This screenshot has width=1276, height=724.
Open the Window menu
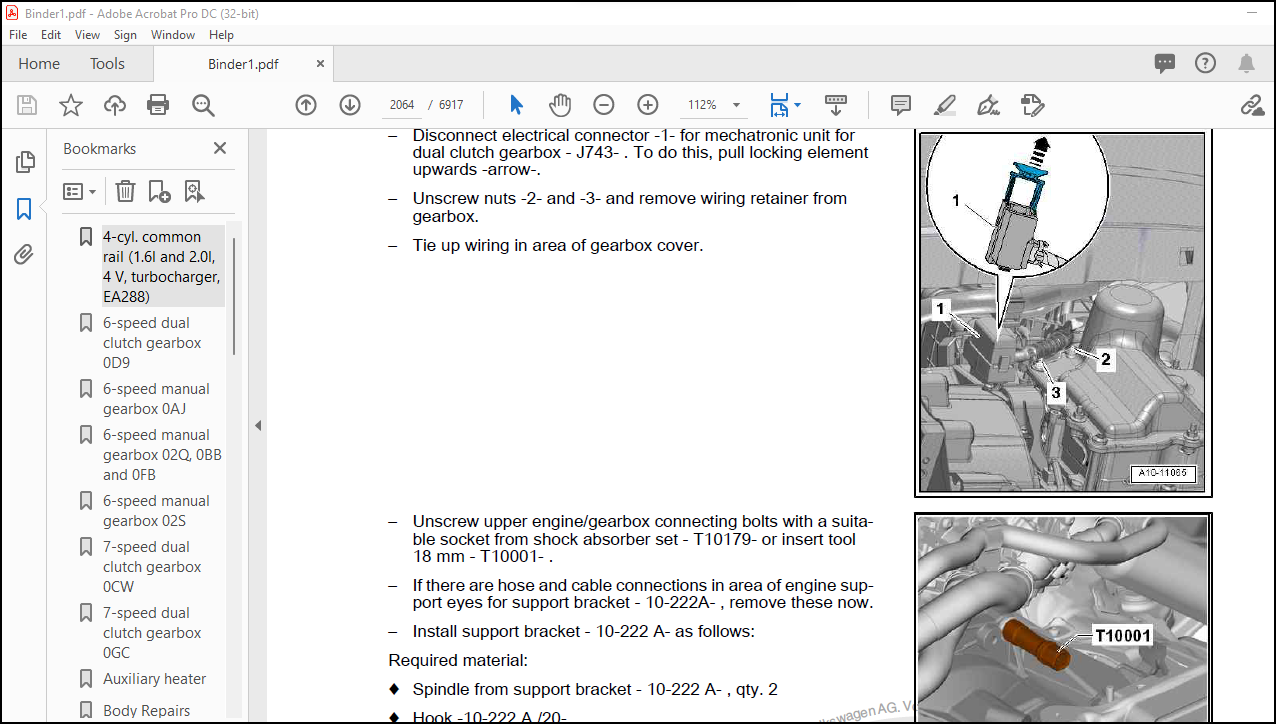pos(173,34)
